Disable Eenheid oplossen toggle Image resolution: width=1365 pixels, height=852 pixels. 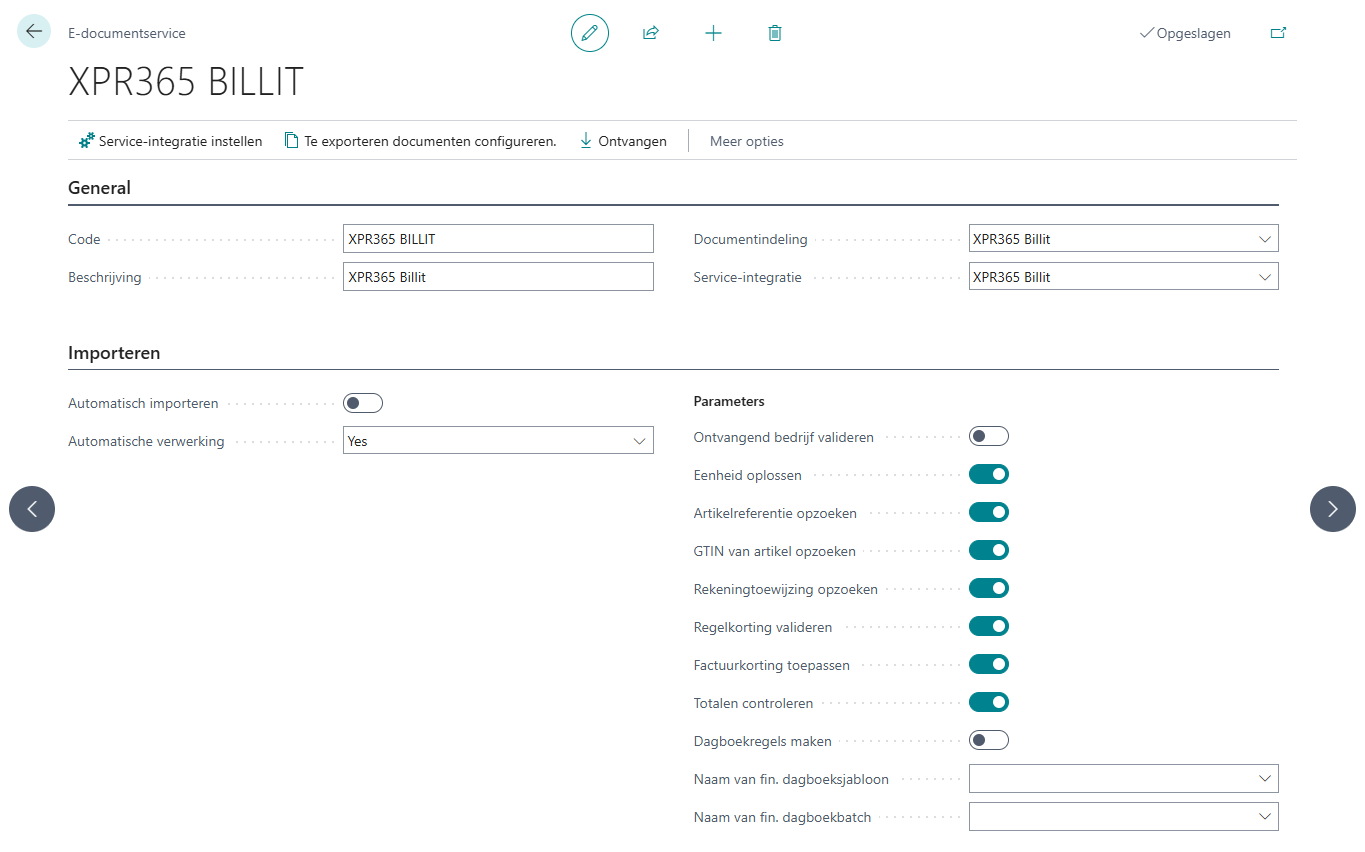pyautogui.click(x=989, y=474)
